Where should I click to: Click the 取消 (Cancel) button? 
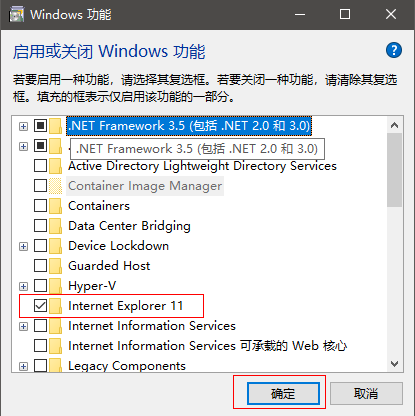click(x=366, y=394)
